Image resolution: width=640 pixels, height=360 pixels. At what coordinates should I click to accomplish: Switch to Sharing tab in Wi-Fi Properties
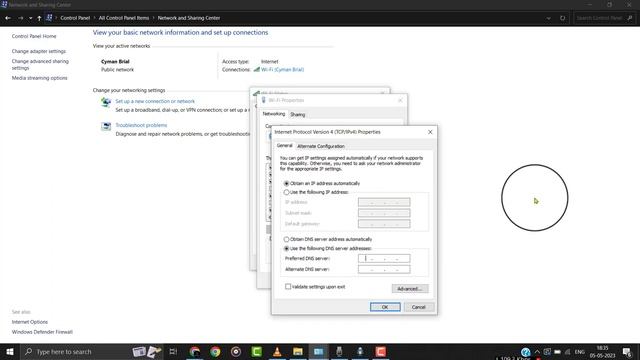(x=298, y=115)
